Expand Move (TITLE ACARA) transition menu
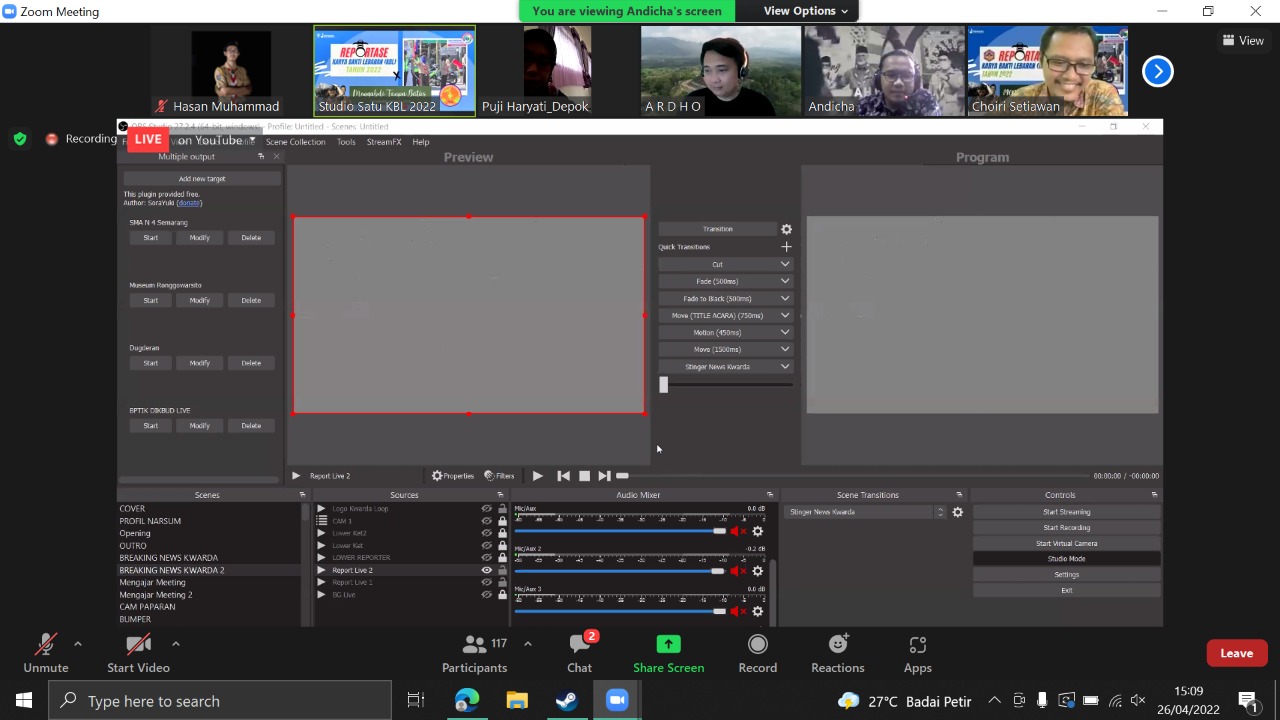This screenshot has width=1280, height=720. point(785,315)
